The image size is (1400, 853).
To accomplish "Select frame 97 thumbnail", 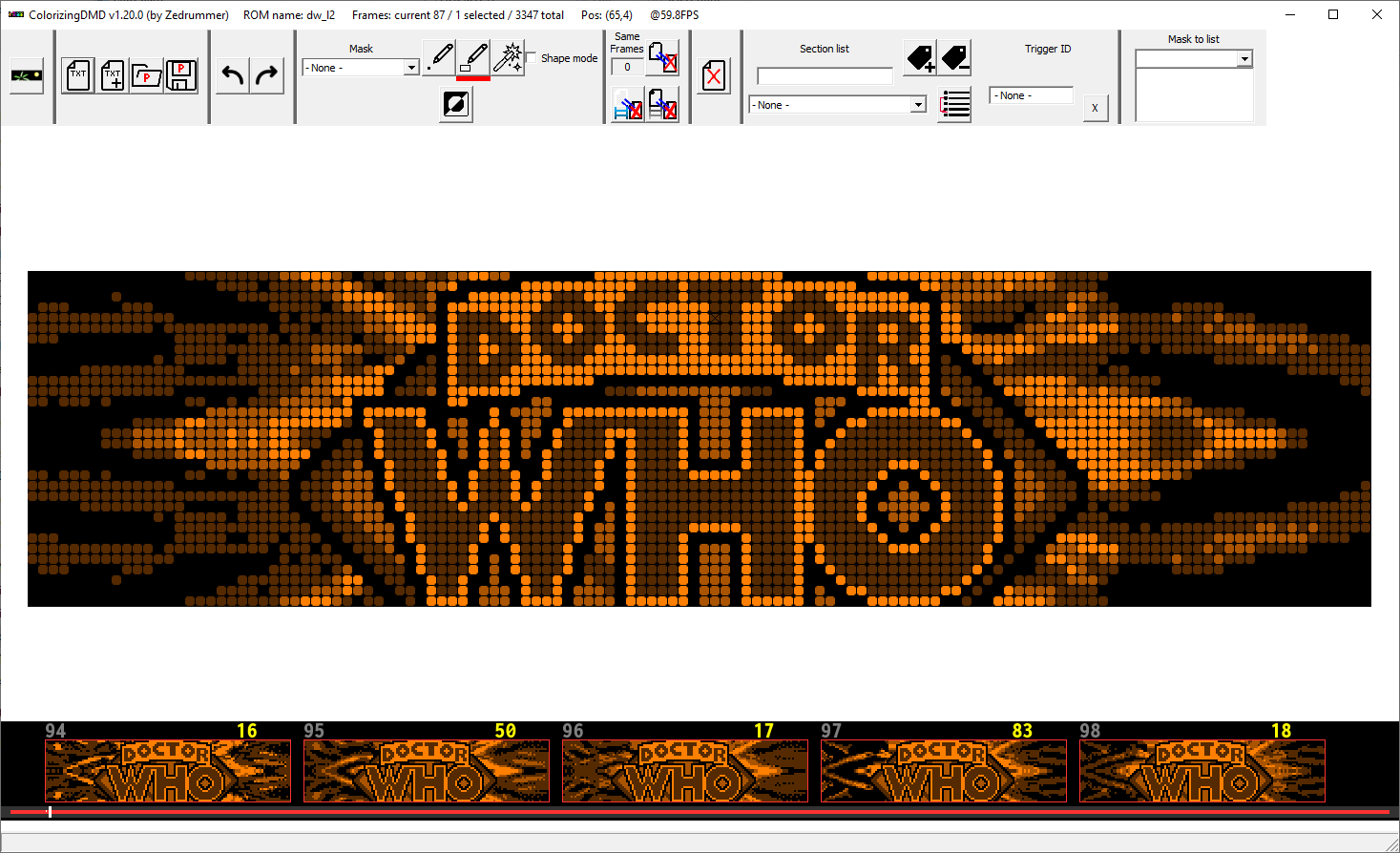I will pos(944,771).
